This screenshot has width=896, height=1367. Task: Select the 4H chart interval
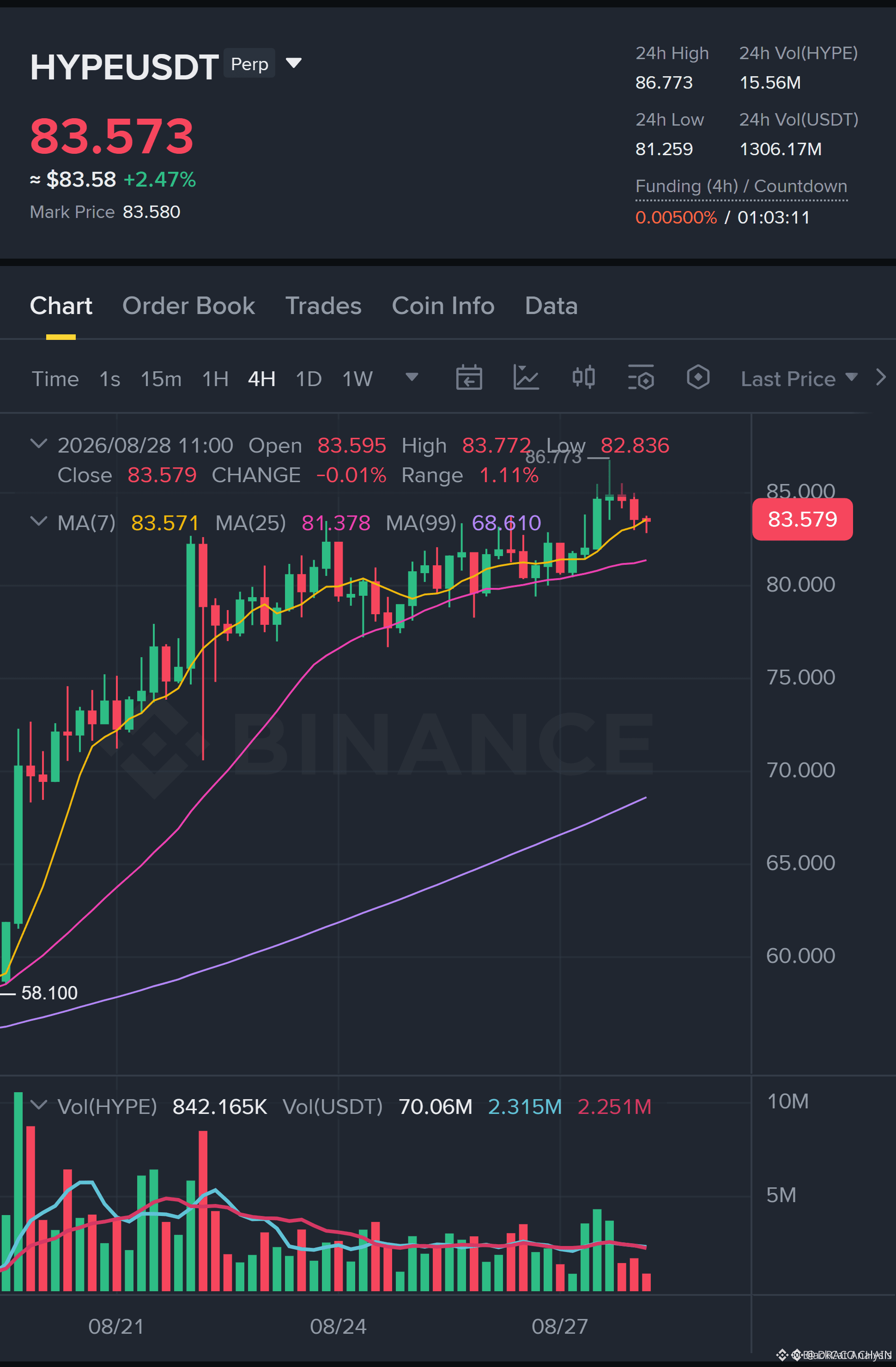click(x=261, y=379)
